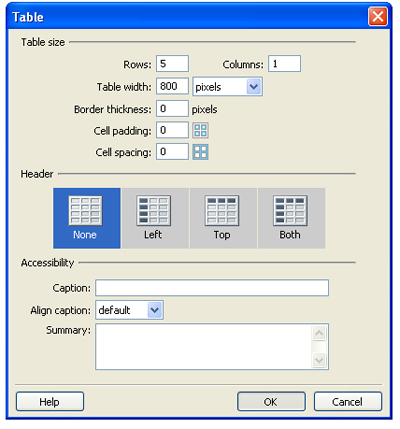Viewport: 400px width, 429px height.
Task: Focus the Table width value field
Action: pyautogui.click(x=172, y=86)
